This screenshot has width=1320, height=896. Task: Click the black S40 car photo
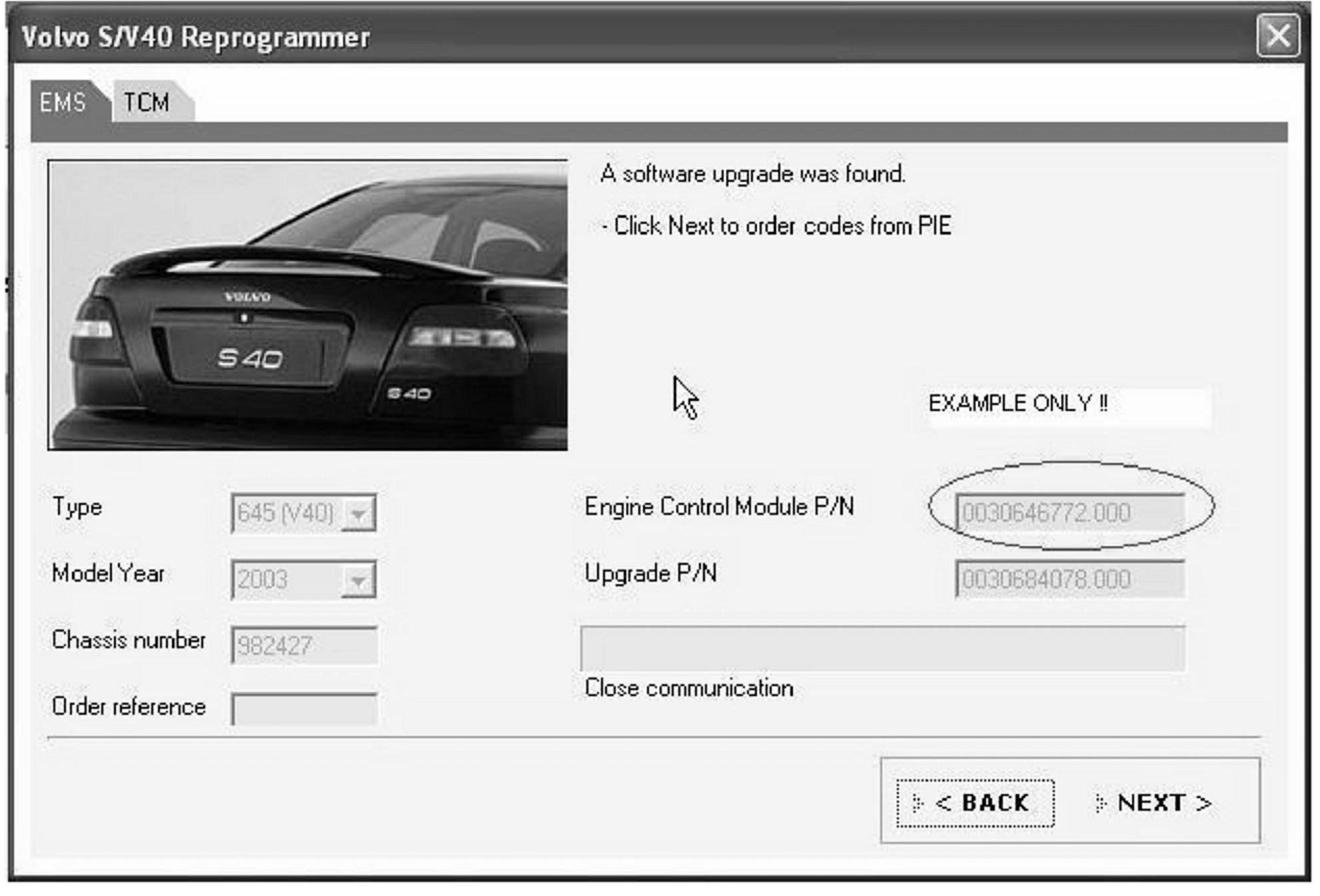308,305
